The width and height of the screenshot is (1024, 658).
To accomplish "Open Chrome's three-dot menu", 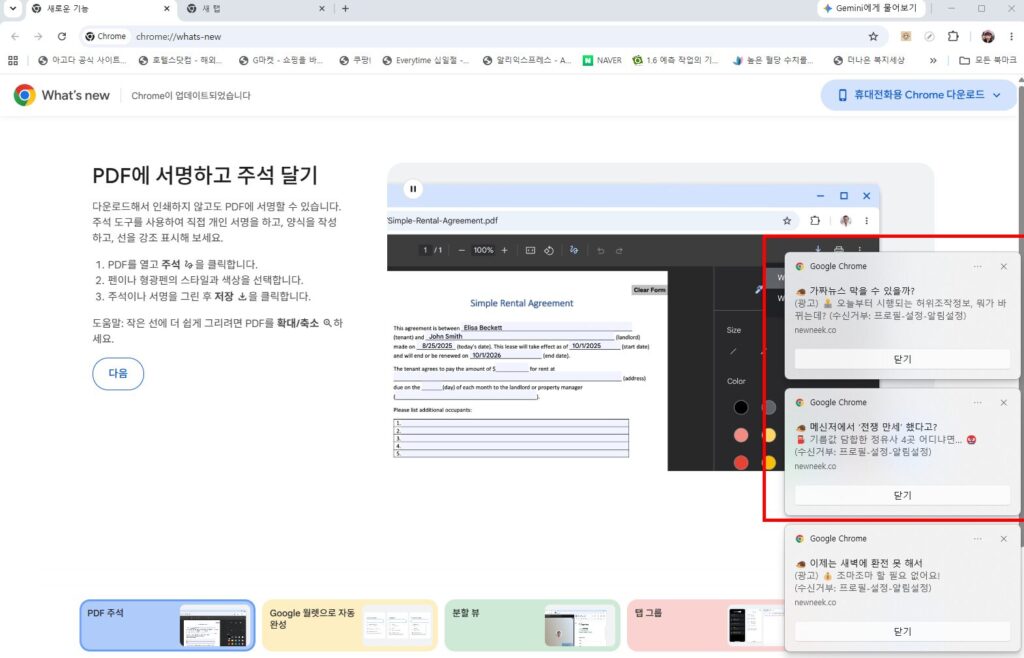I will point(1011,37).
